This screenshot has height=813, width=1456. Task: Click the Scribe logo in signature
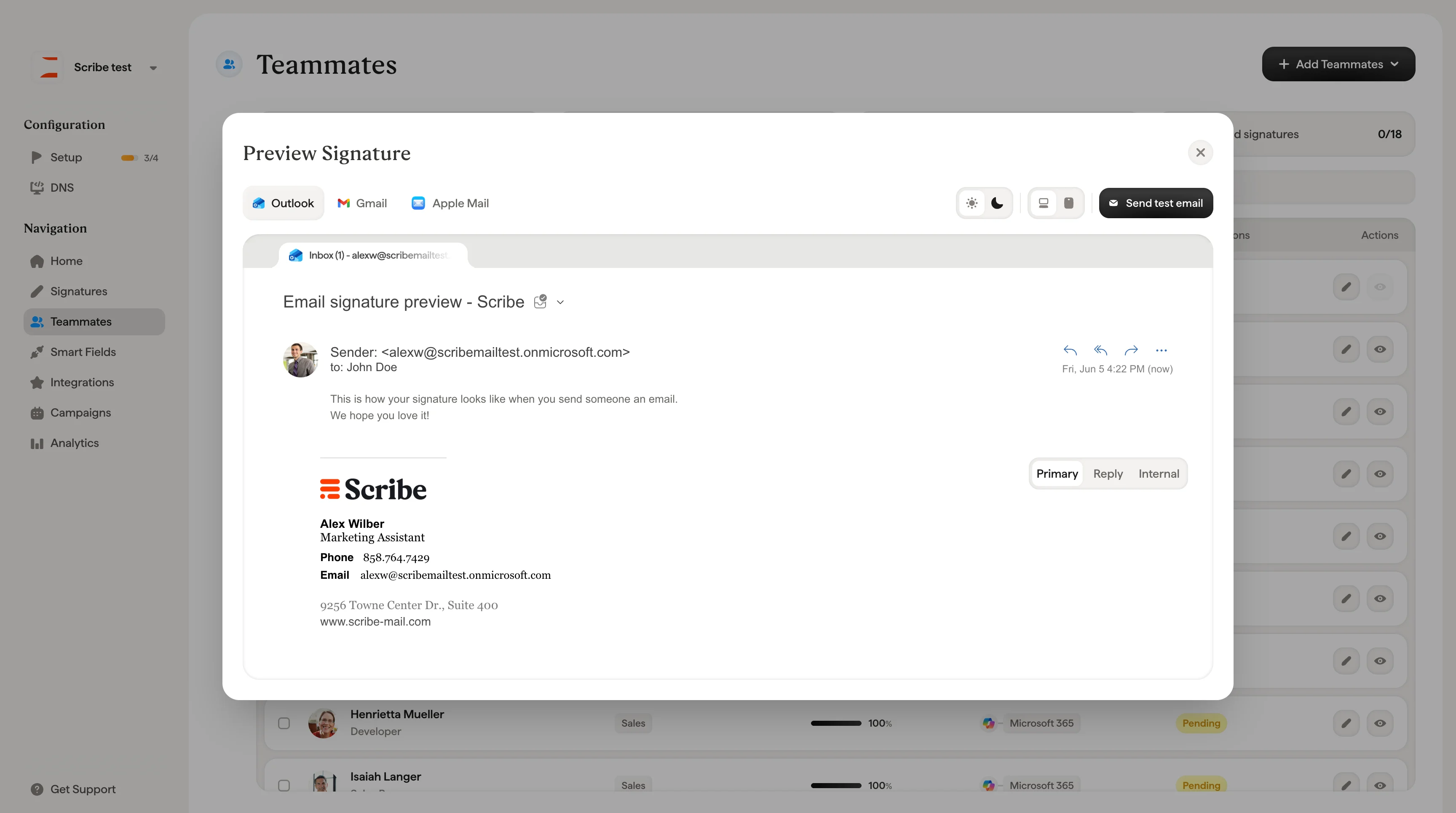coord(373,489)
